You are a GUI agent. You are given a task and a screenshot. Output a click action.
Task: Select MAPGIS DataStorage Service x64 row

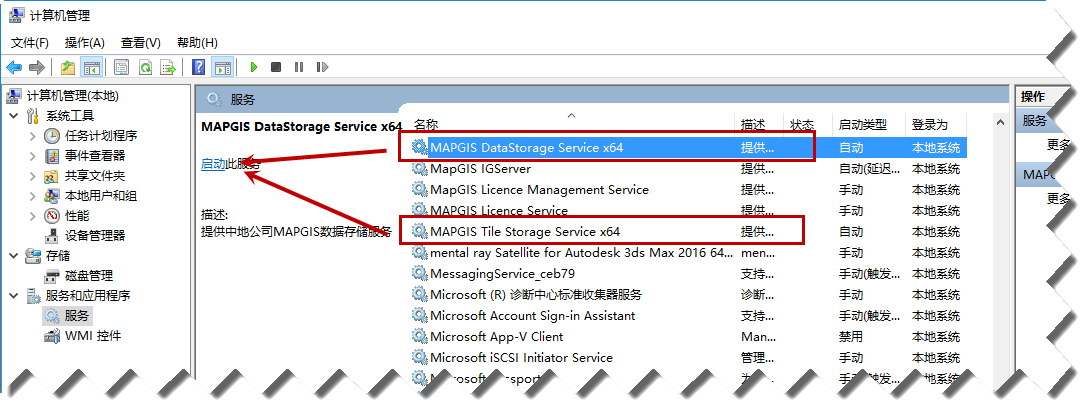pyautogui.click(x=688, y=147)
